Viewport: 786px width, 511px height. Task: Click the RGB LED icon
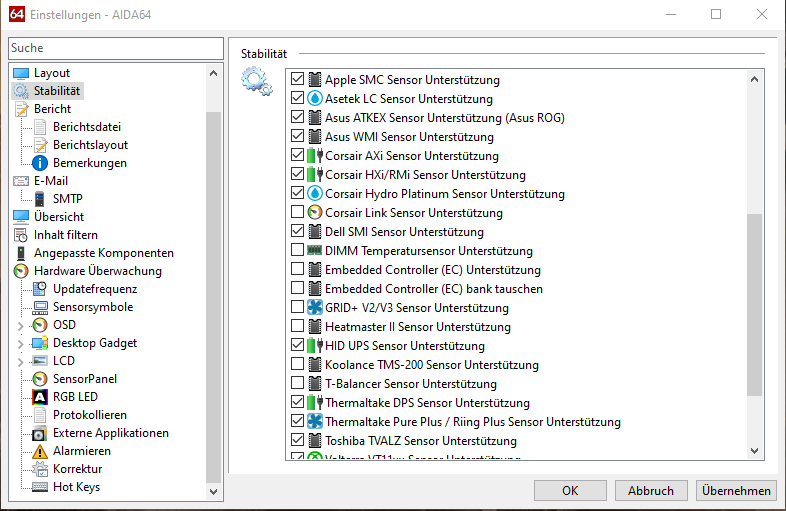(x=40, y=397)
